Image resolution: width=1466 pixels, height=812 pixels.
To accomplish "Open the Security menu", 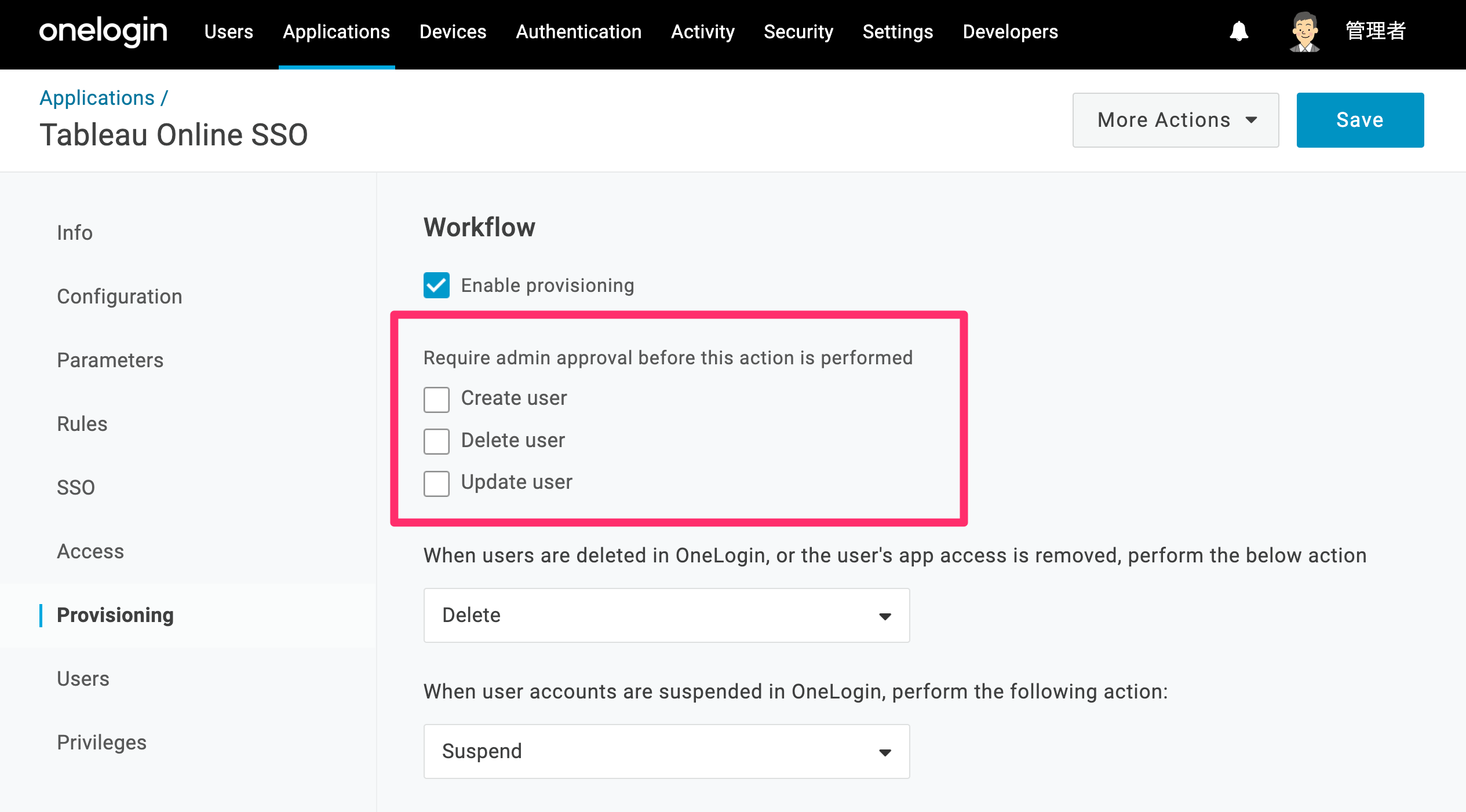I will pos(798,32).
